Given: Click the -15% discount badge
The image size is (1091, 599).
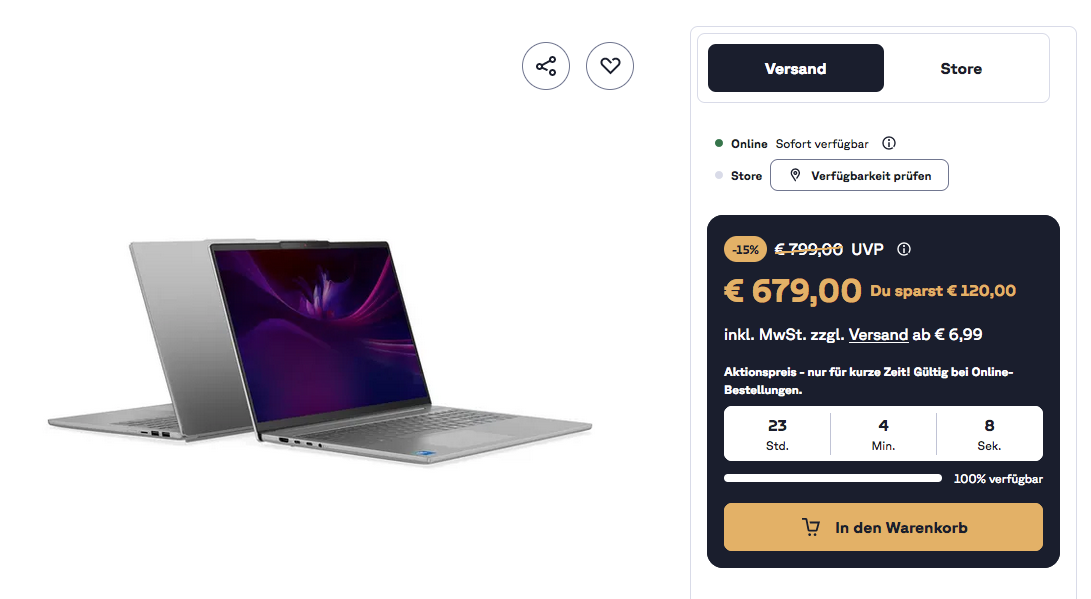Looking at the screenshot, I should [x=745, y=249].
